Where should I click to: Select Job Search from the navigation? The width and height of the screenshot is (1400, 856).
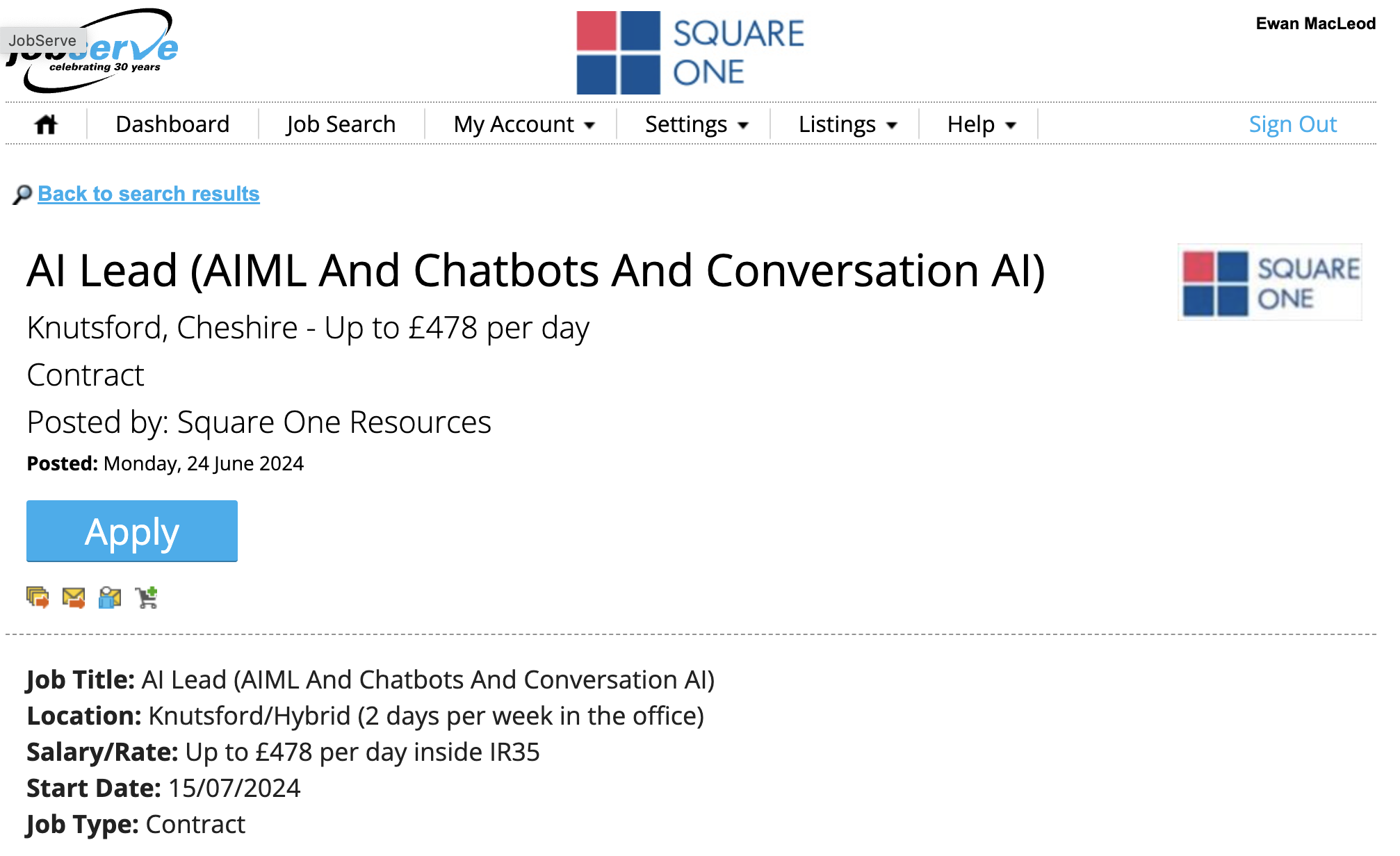point(340,124)
